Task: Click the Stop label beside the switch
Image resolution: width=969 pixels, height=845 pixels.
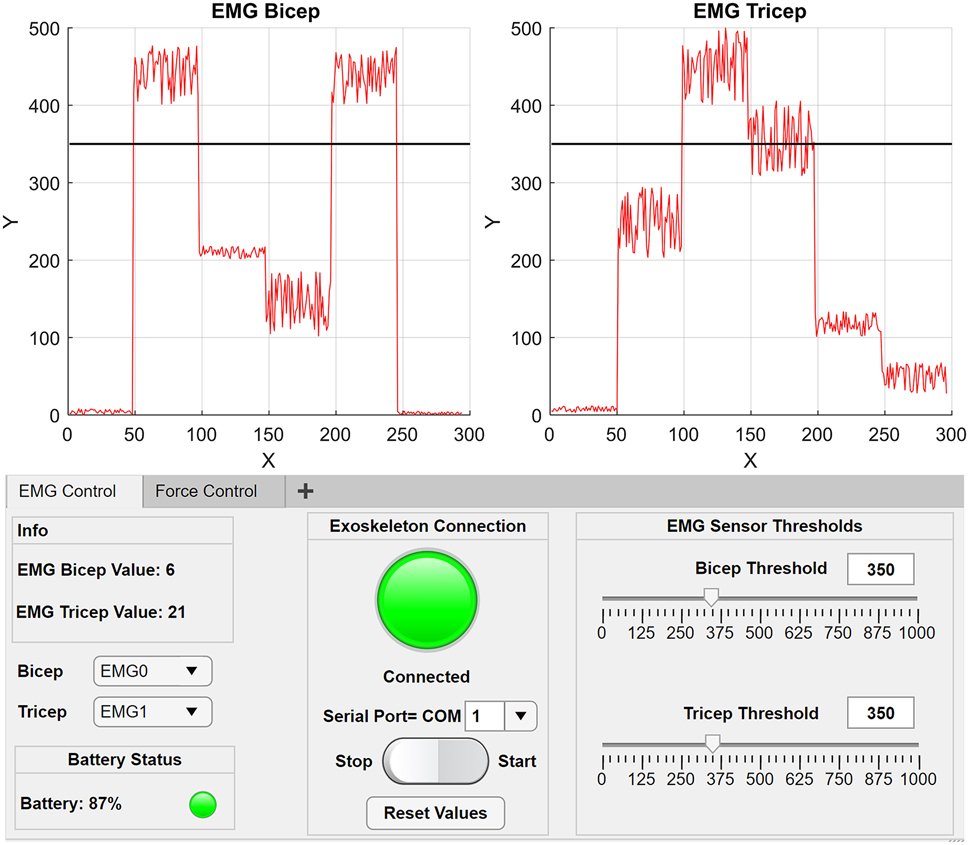Action: coord(354,762)
